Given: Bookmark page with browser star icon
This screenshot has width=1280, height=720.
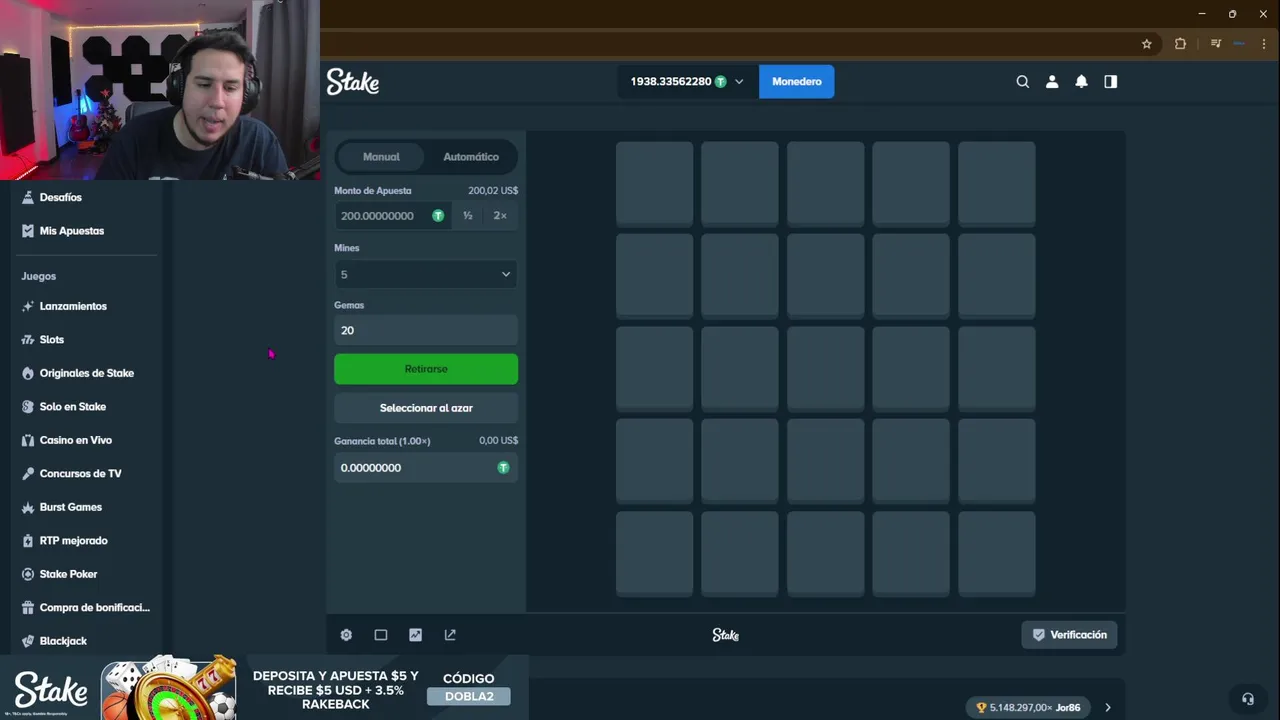Looking at the screenshot, I should [x=1147, y=44].
